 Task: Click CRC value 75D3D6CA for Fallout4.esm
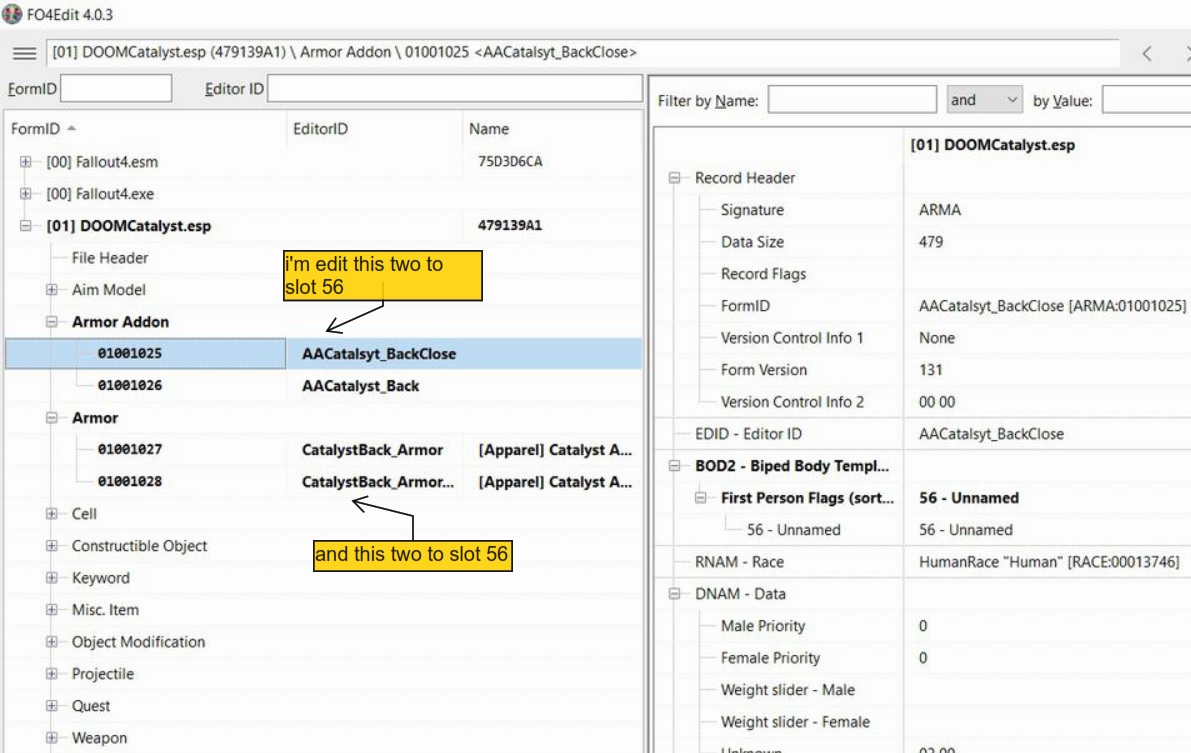click(510, 161)
